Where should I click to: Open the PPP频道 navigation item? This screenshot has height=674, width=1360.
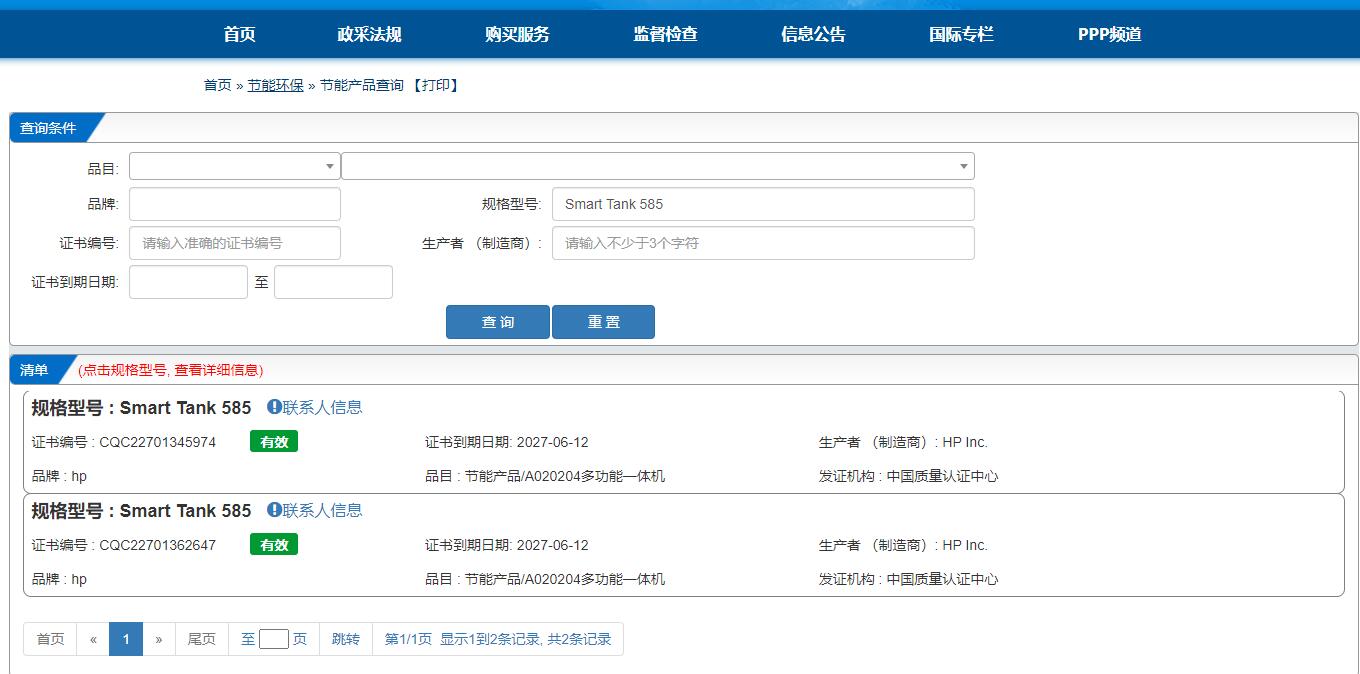(1109, 34)
